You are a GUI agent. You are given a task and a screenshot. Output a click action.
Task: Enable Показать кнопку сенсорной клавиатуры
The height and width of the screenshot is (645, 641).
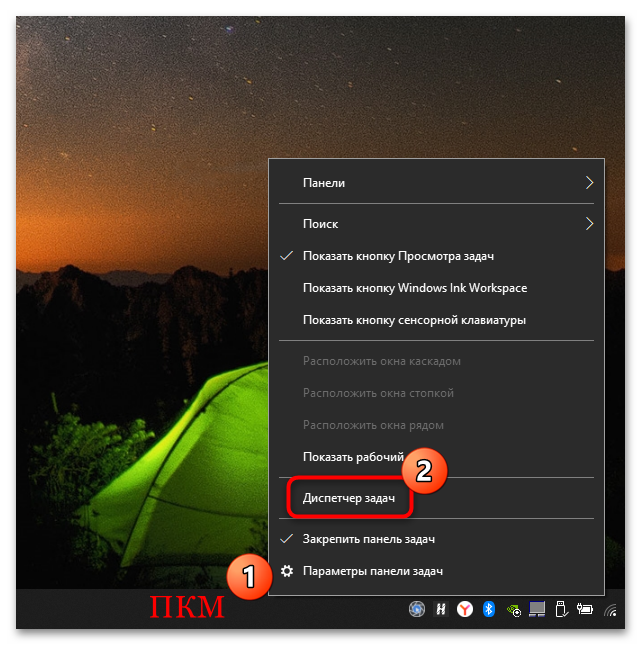tap(414, 320)
